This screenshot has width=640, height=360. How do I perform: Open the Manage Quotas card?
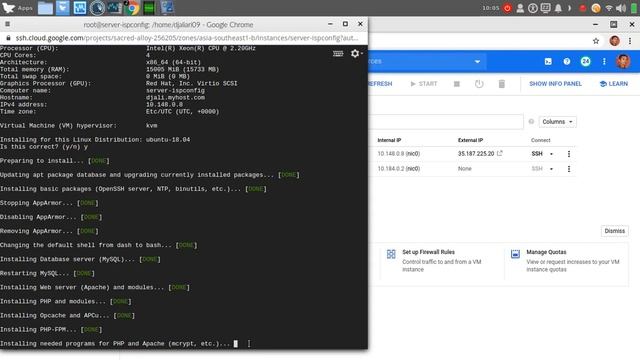(567, 261)
